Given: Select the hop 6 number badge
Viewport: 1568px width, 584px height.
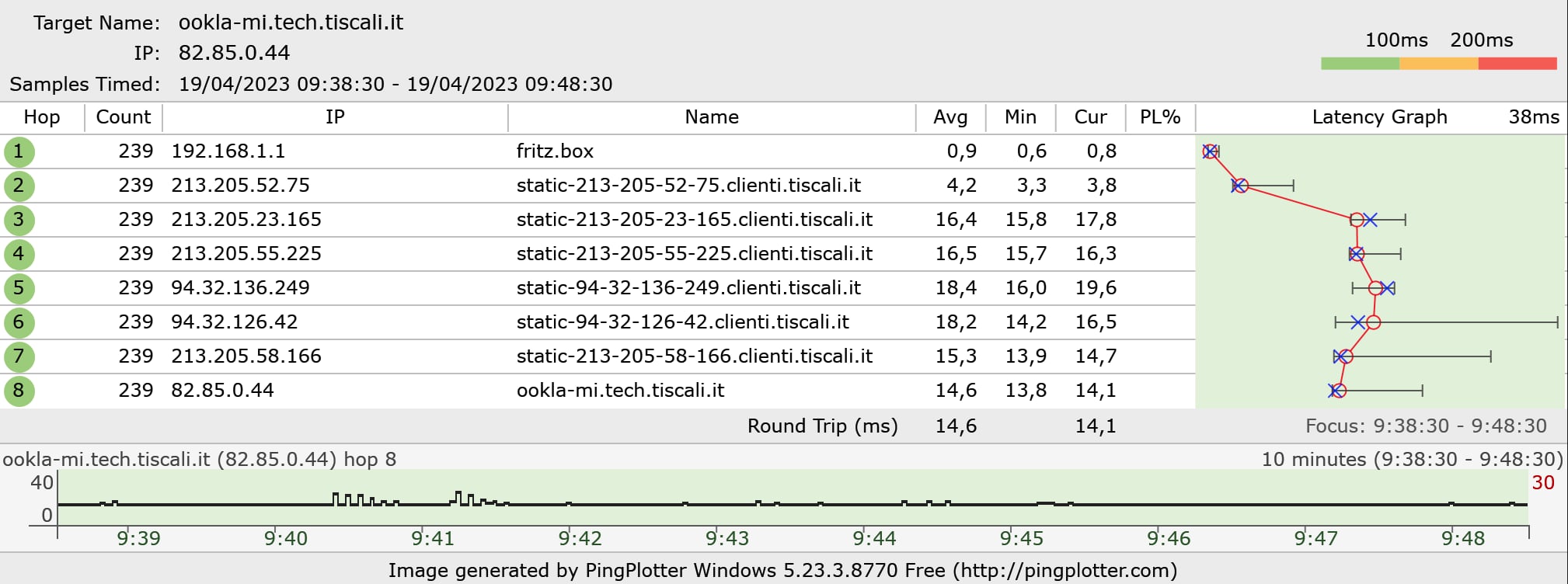Looking at the screenshot, I should click(19, 322).
